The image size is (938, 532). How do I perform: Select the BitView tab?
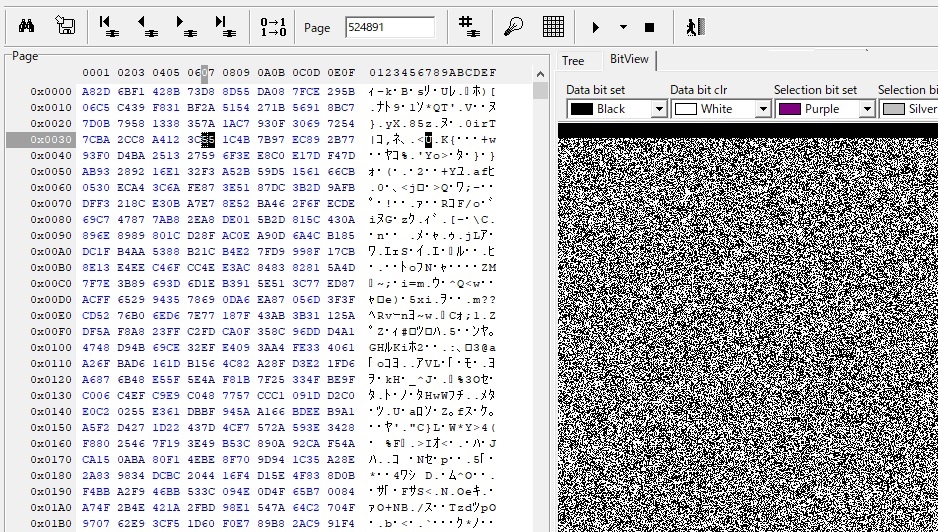(629, 60)
